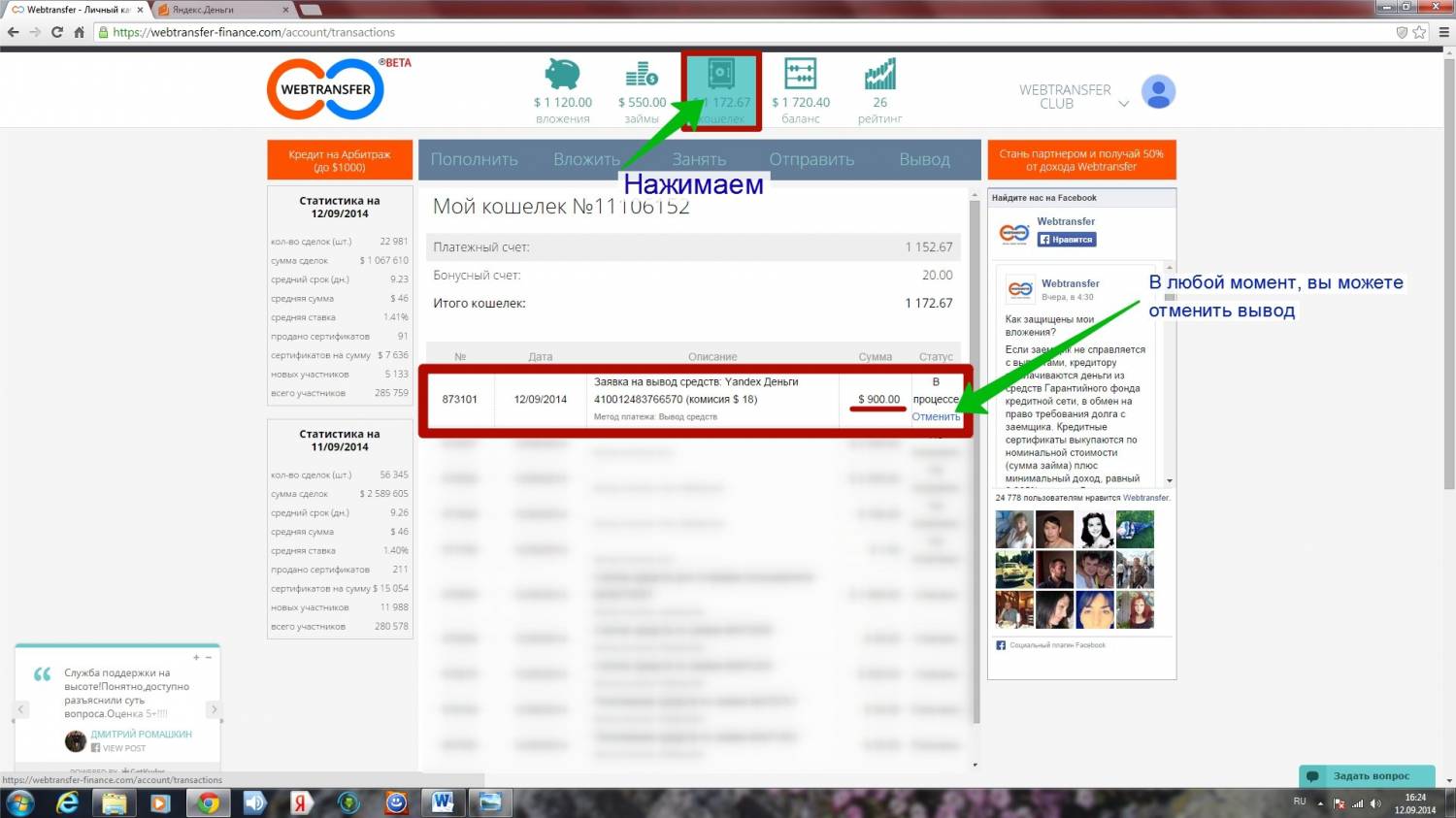Open the Отправить menu item
The image size is (1456, 818).
point(811,159)
